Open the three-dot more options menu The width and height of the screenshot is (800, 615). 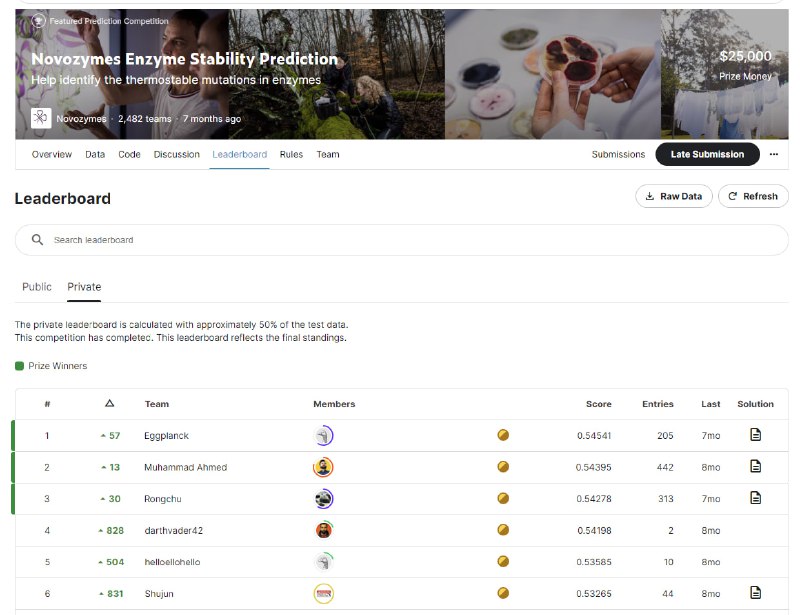(x=774, y=154)
